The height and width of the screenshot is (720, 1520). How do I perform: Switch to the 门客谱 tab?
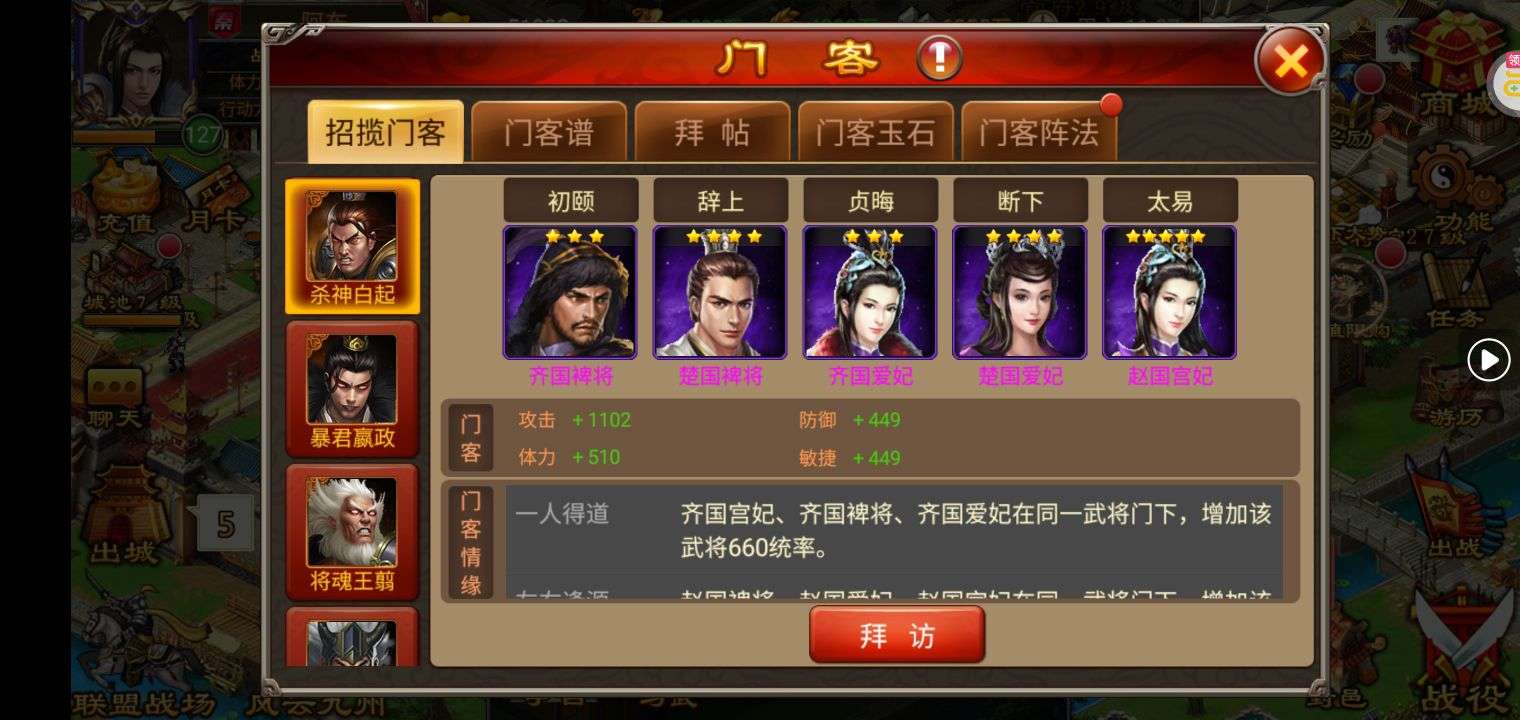[549, 132]
